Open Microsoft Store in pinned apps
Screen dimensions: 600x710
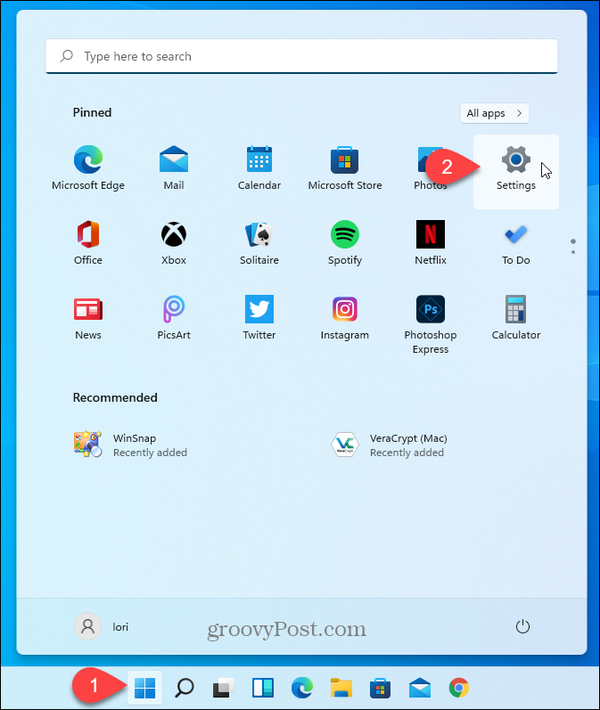[x=345, y=168]
